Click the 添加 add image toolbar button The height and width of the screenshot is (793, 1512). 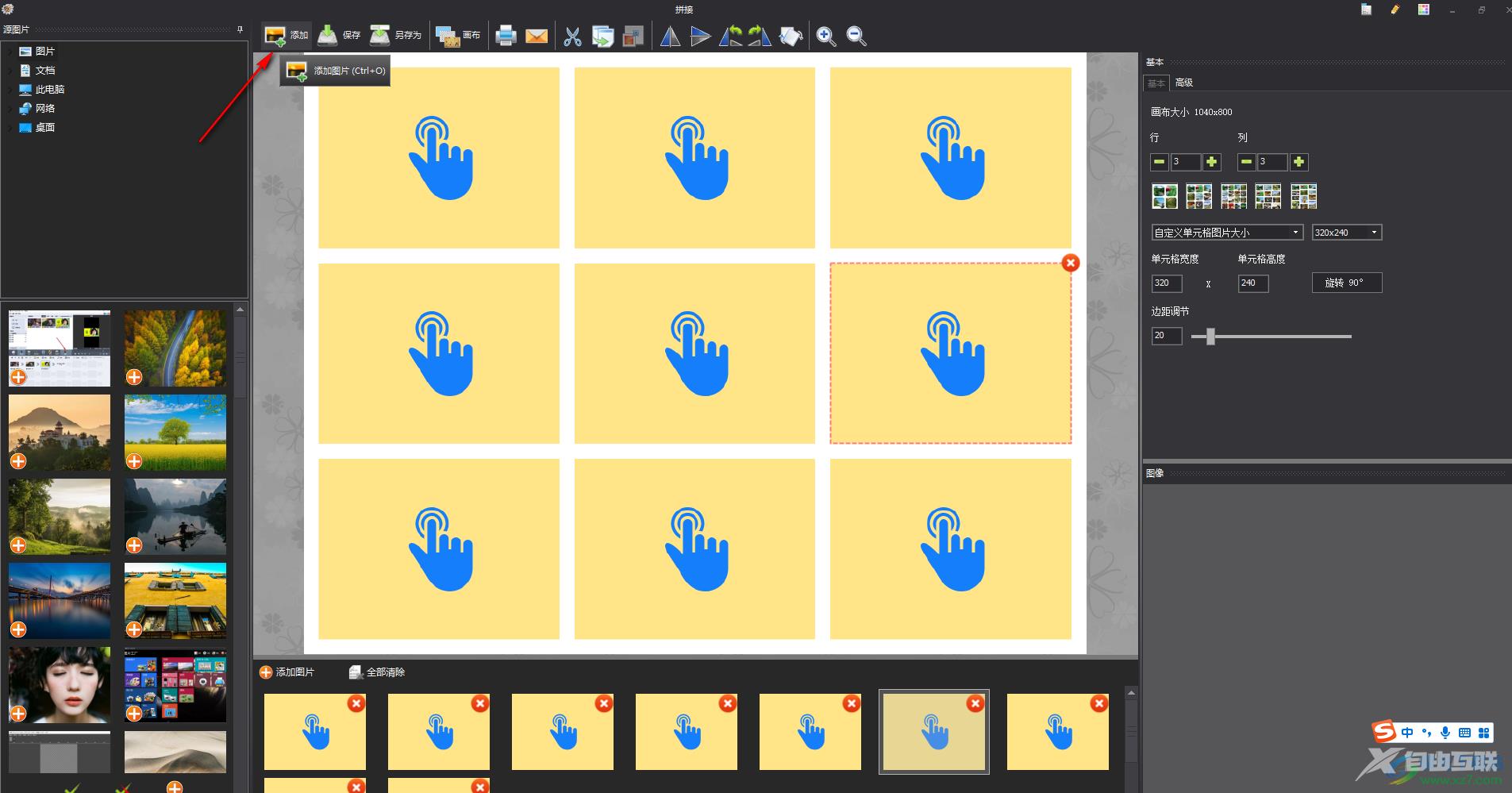[286, 36]
